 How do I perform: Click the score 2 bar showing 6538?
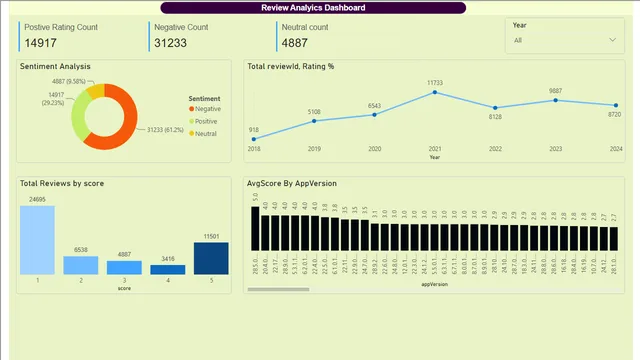tap(81, 265)
